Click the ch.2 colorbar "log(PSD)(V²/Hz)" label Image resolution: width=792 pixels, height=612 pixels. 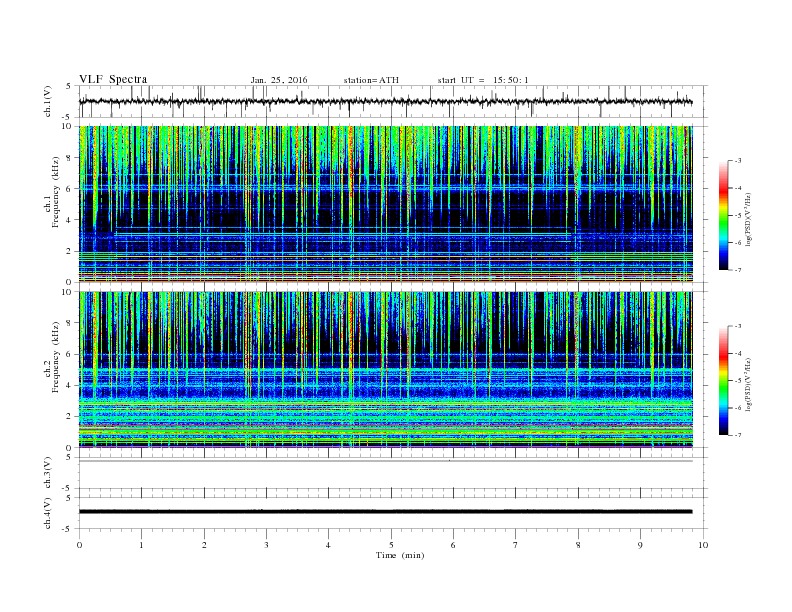[x=749, y=384]
